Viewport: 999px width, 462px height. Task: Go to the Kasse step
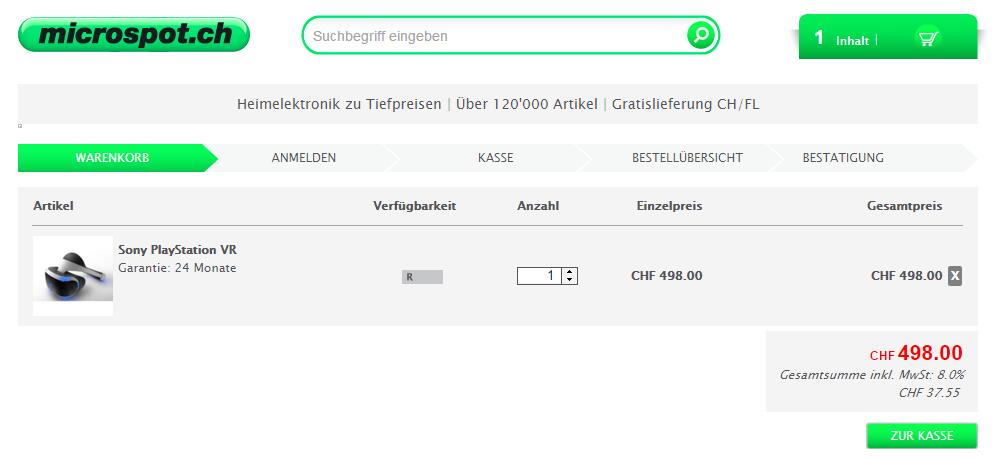point(495,158)
